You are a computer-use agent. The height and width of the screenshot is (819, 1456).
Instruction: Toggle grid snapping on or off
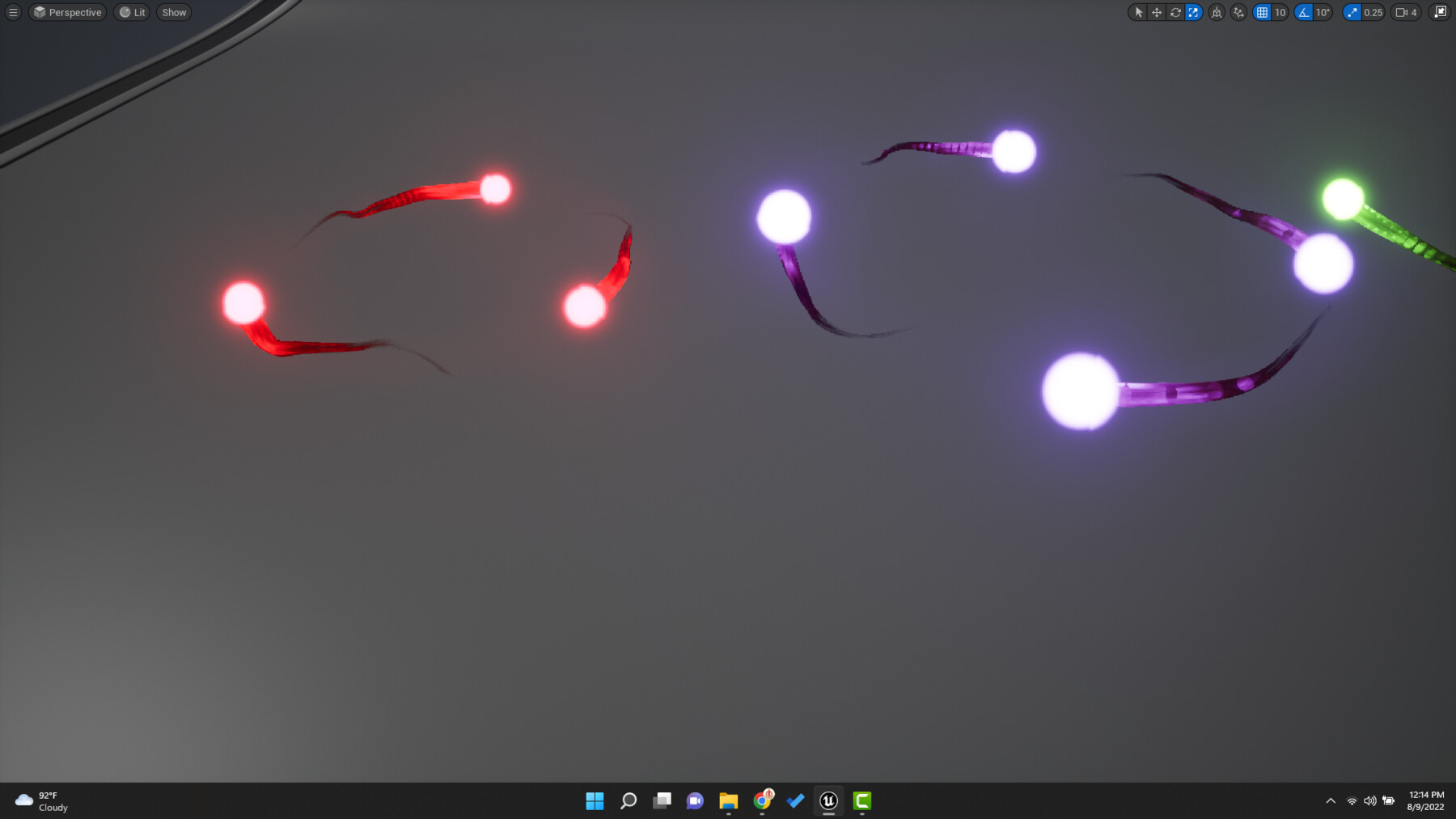tap(1262, 12)
